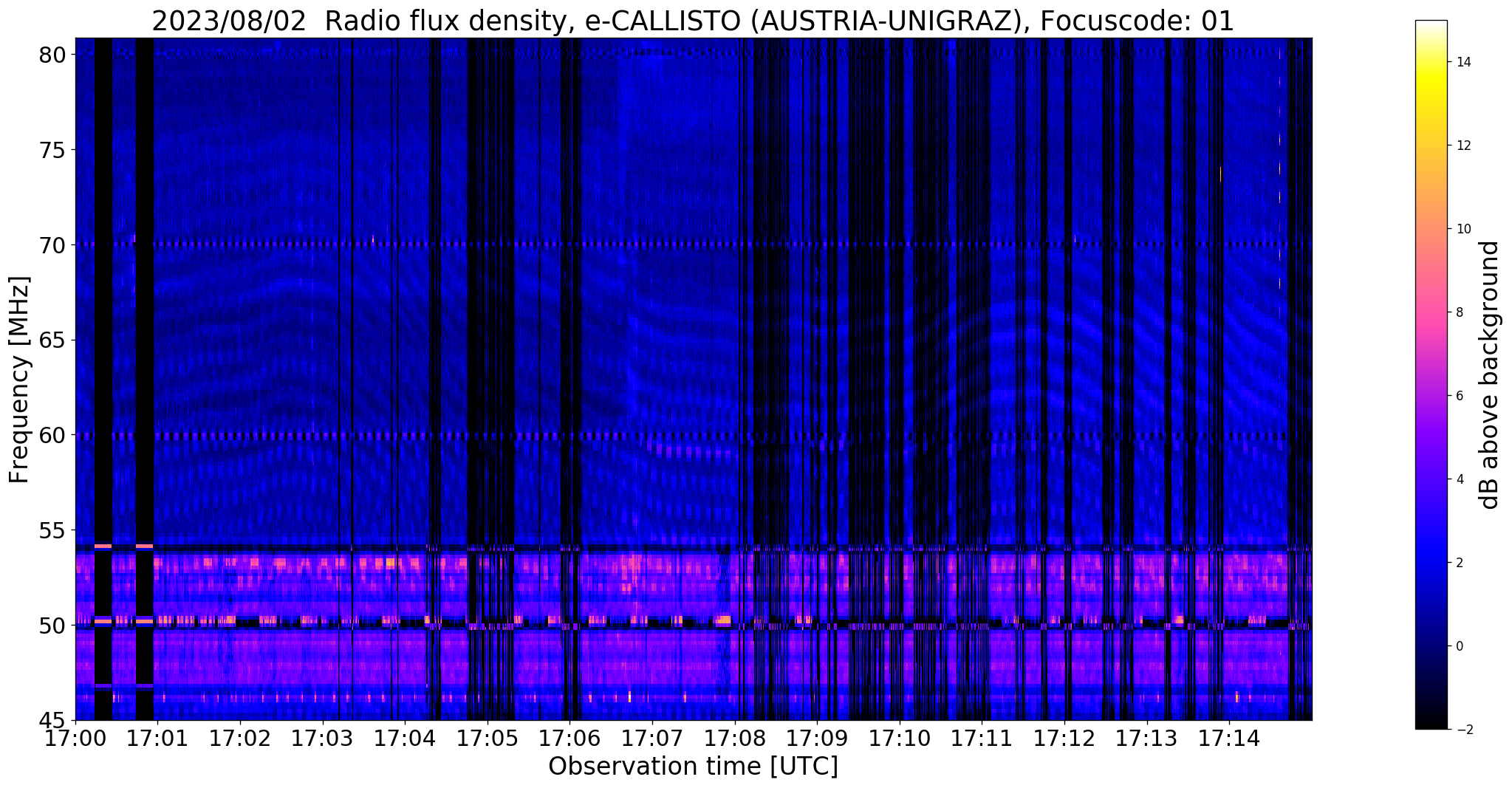This screenshot has width=1512, height=788.
Task: Click the 17:08 time tick label
Action: click(735, 738)
